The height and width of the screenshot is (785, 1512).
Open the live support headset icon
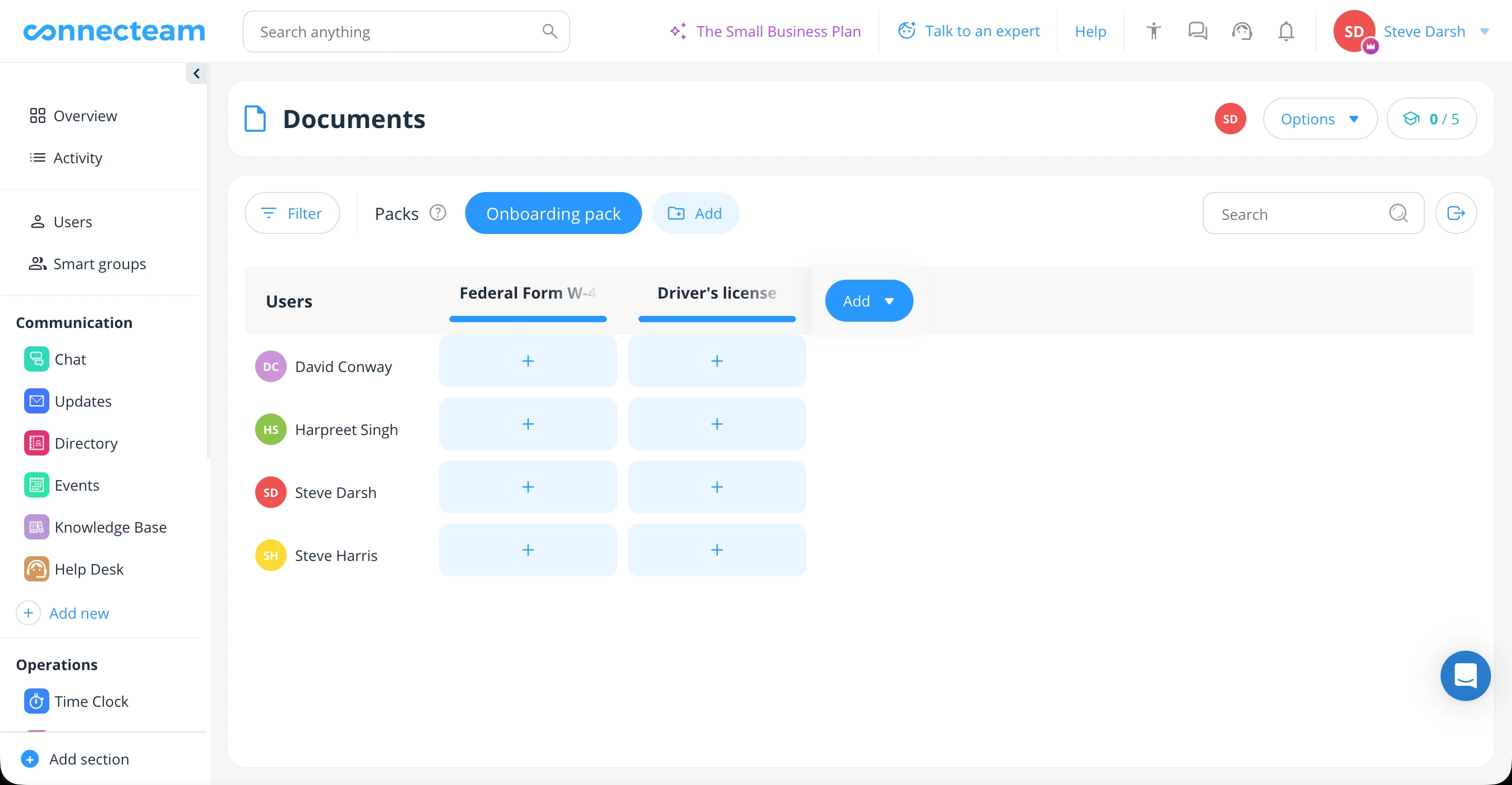coord(1242,31)
